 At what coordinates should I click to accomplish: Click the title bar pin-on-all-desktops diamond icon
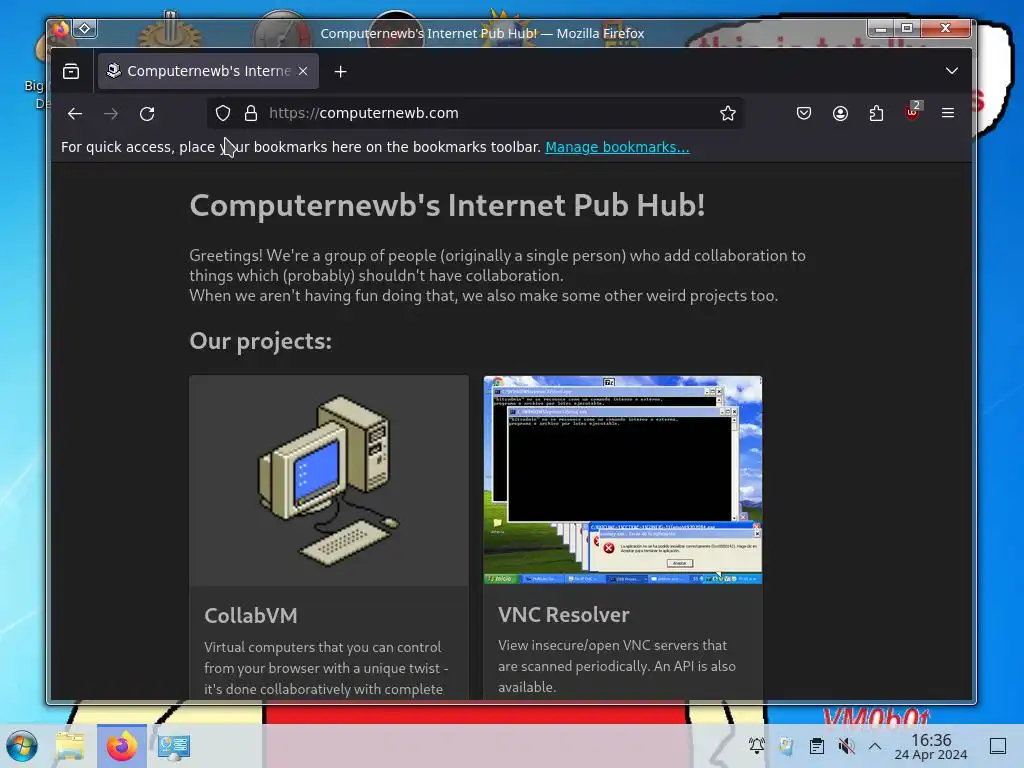pos(85,28)
